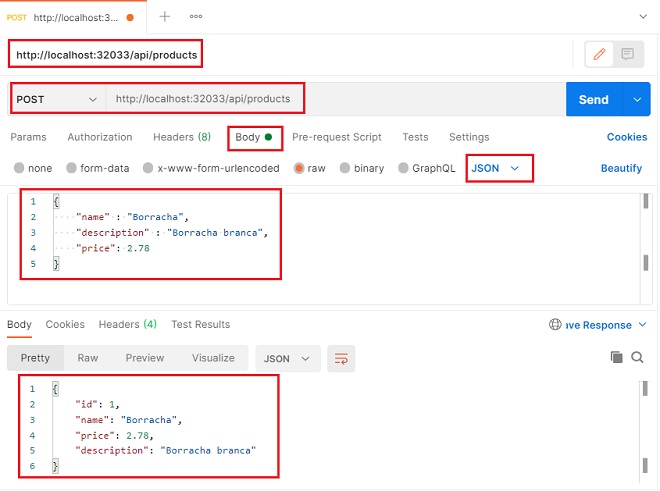
Task: Choose the GraphQL body radio option
Action: coord(404,169)
